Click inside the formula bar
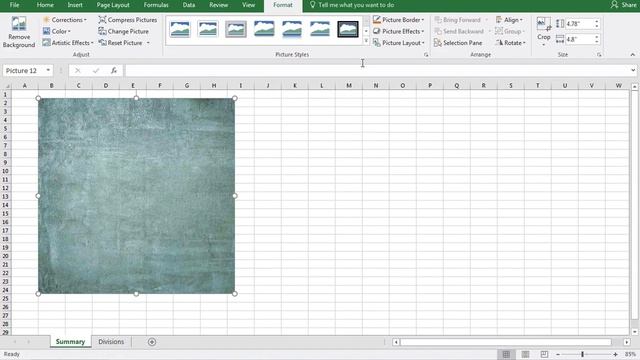 click(378, 71)
